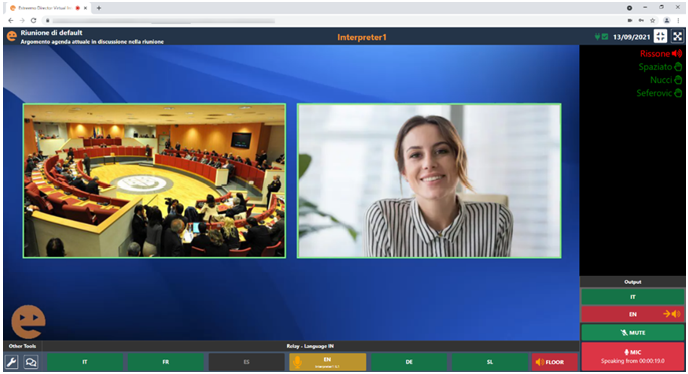The width and height of the screenshot is (688, 374).
Task: Click the orange arrow speaker icon on EN output
Action: tap(672, 314)
